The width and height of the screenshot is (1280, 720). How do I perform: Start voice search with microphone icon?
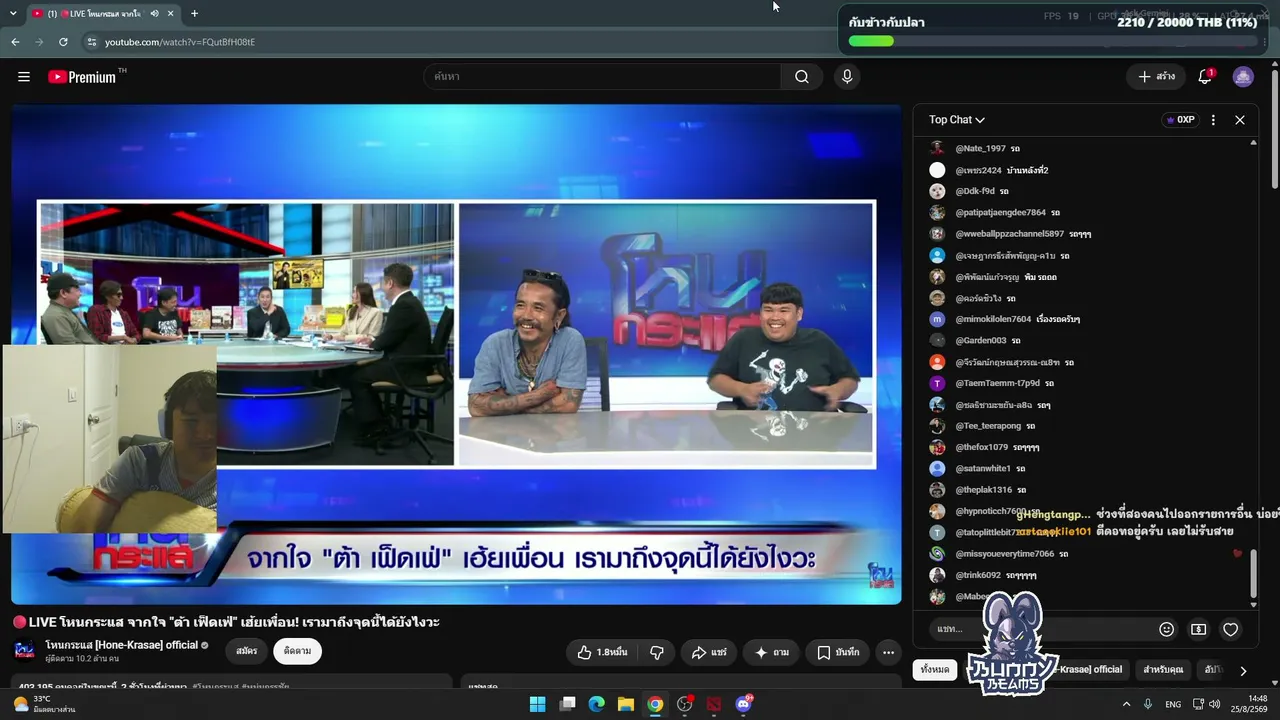[x=847, y=77]
